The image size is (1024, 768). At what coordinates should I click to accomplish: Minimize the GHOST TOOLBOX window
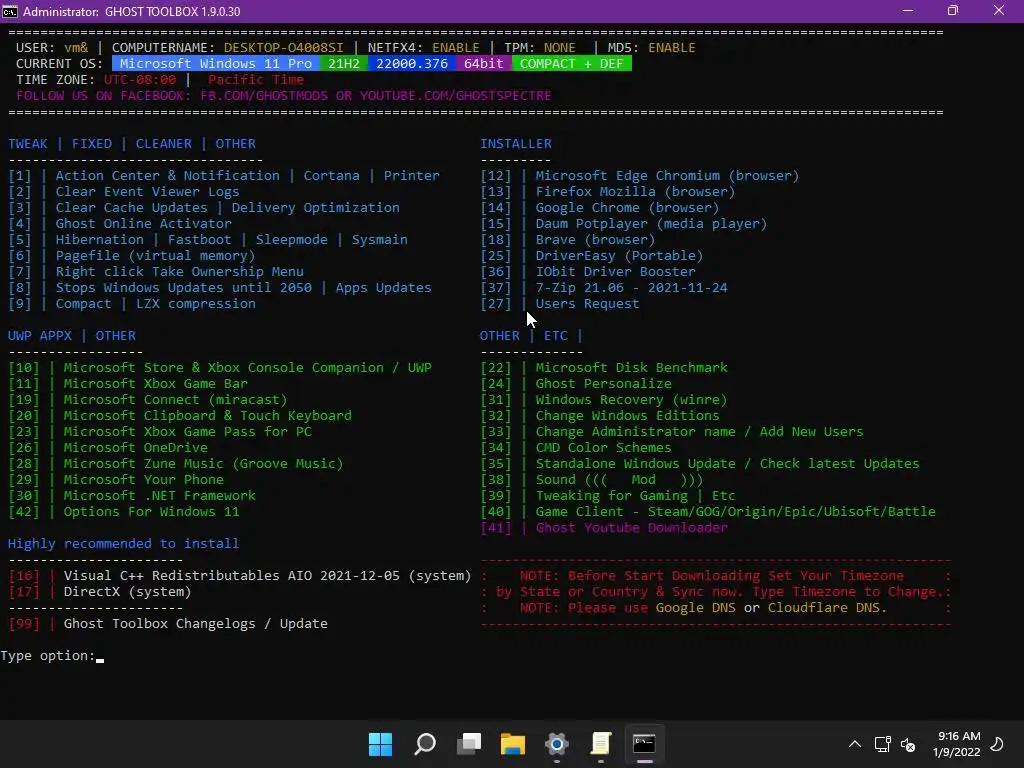(907, 10)
